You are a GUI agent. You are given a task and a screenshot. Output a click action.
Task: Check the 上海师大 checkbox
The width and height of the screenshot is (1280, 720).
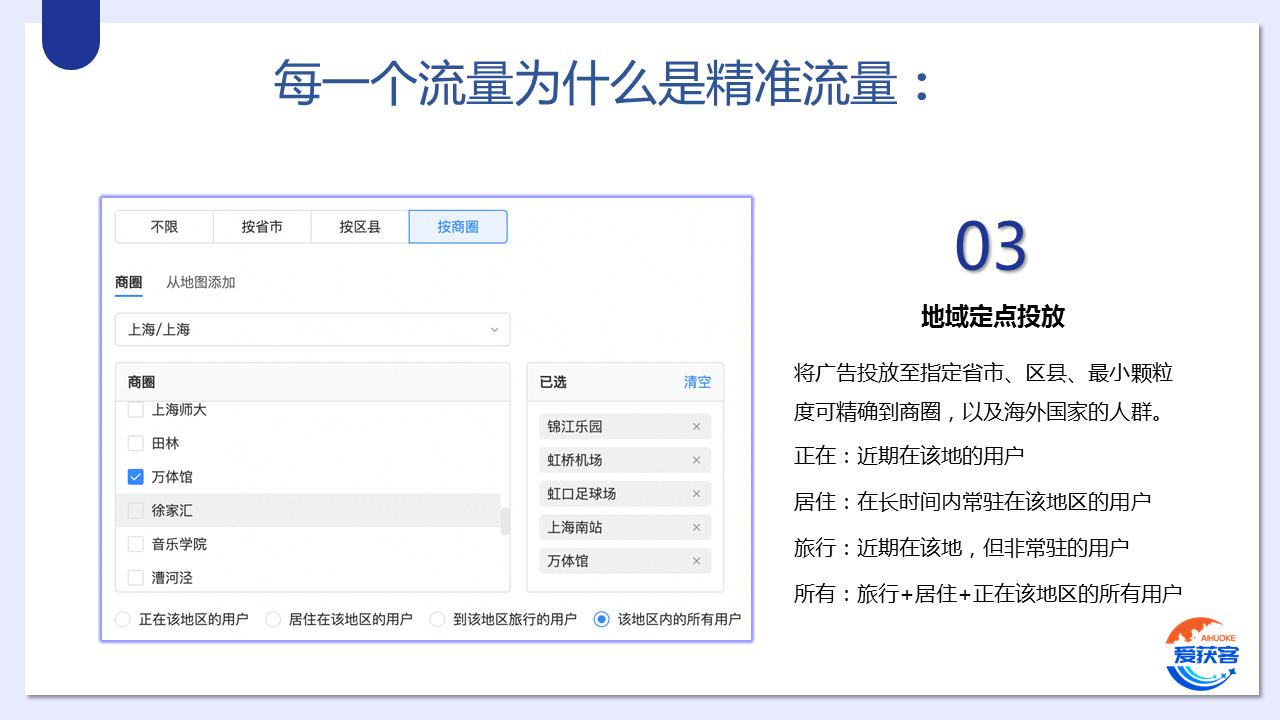pos(136,410)
